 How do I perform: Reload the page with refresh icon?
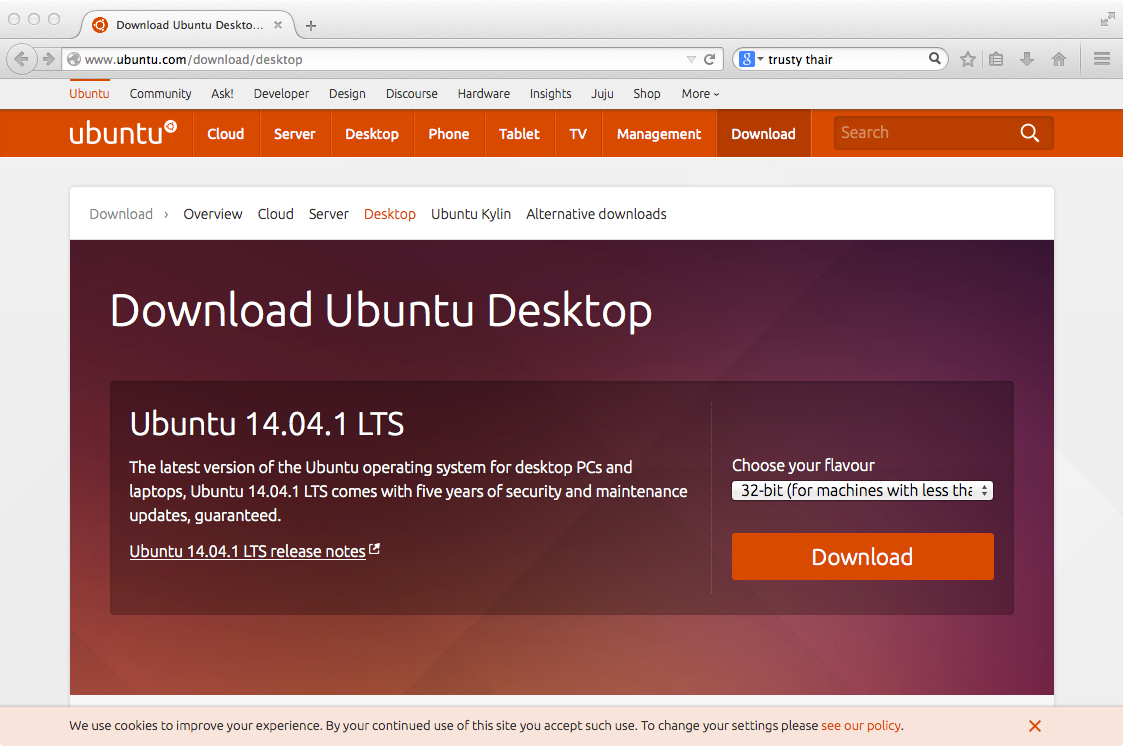pos(710,59)
